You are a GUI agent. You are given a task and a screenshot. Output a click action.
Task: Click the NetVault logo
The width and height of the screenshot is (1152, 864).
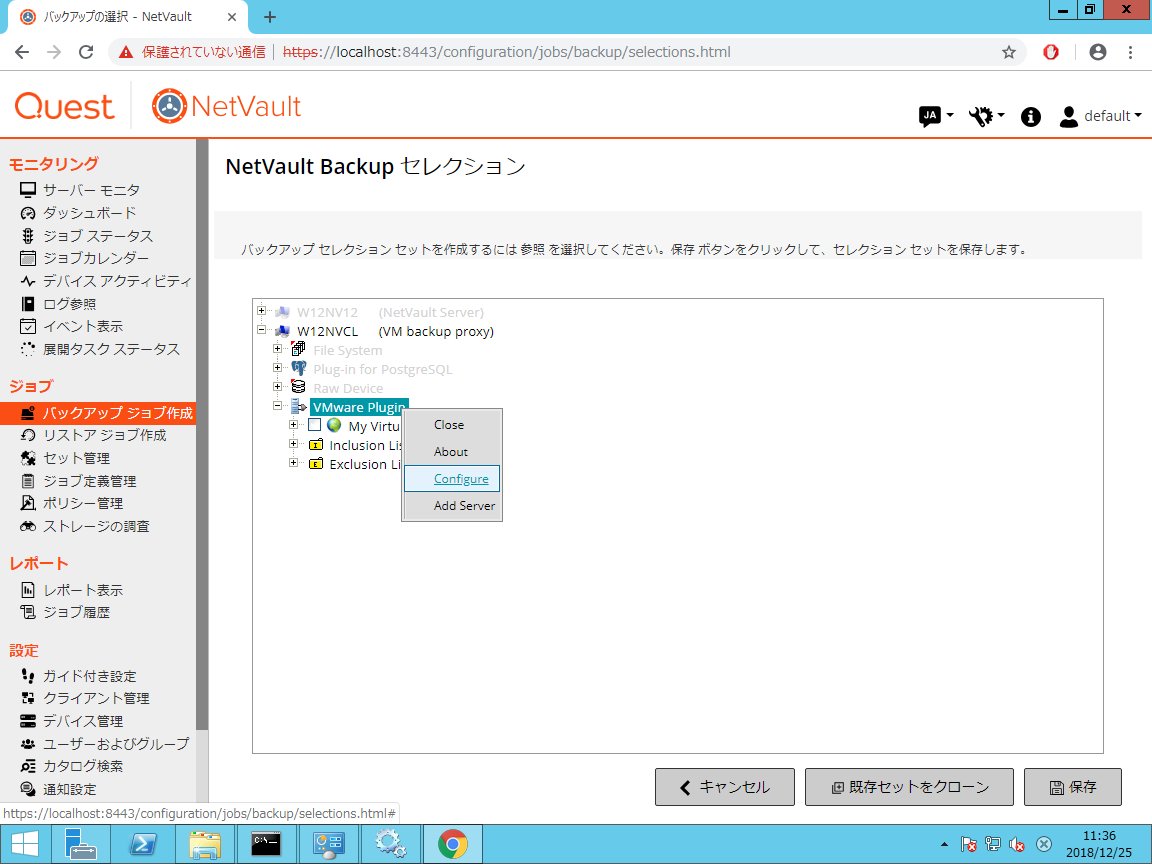pyautogui.click(x=226, y=106)
